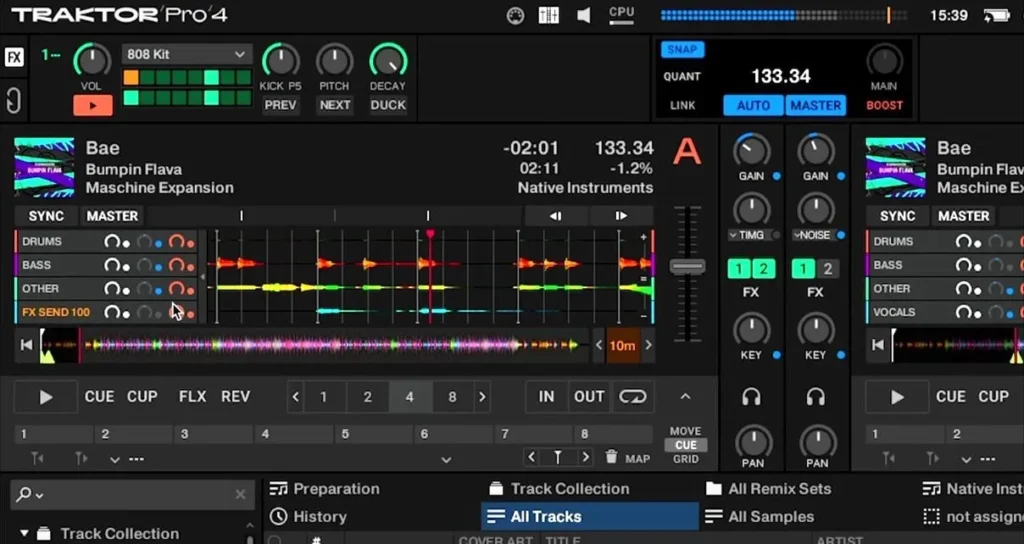Click the headphone cue icon for Deck A

(751, 397)
